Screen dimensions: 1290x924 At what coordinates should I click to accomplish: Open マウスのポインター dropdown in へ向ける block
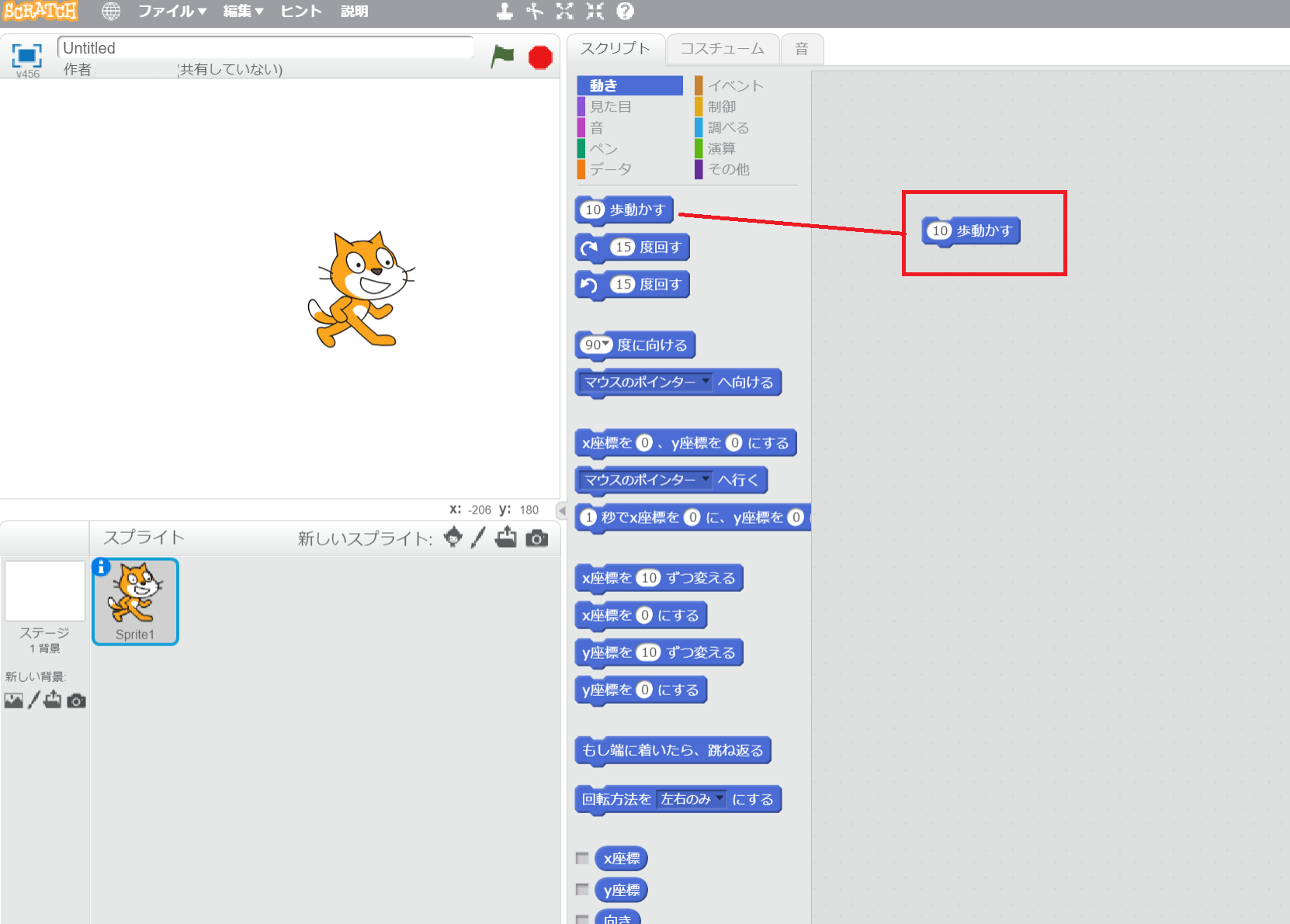[x=706, y=381]
